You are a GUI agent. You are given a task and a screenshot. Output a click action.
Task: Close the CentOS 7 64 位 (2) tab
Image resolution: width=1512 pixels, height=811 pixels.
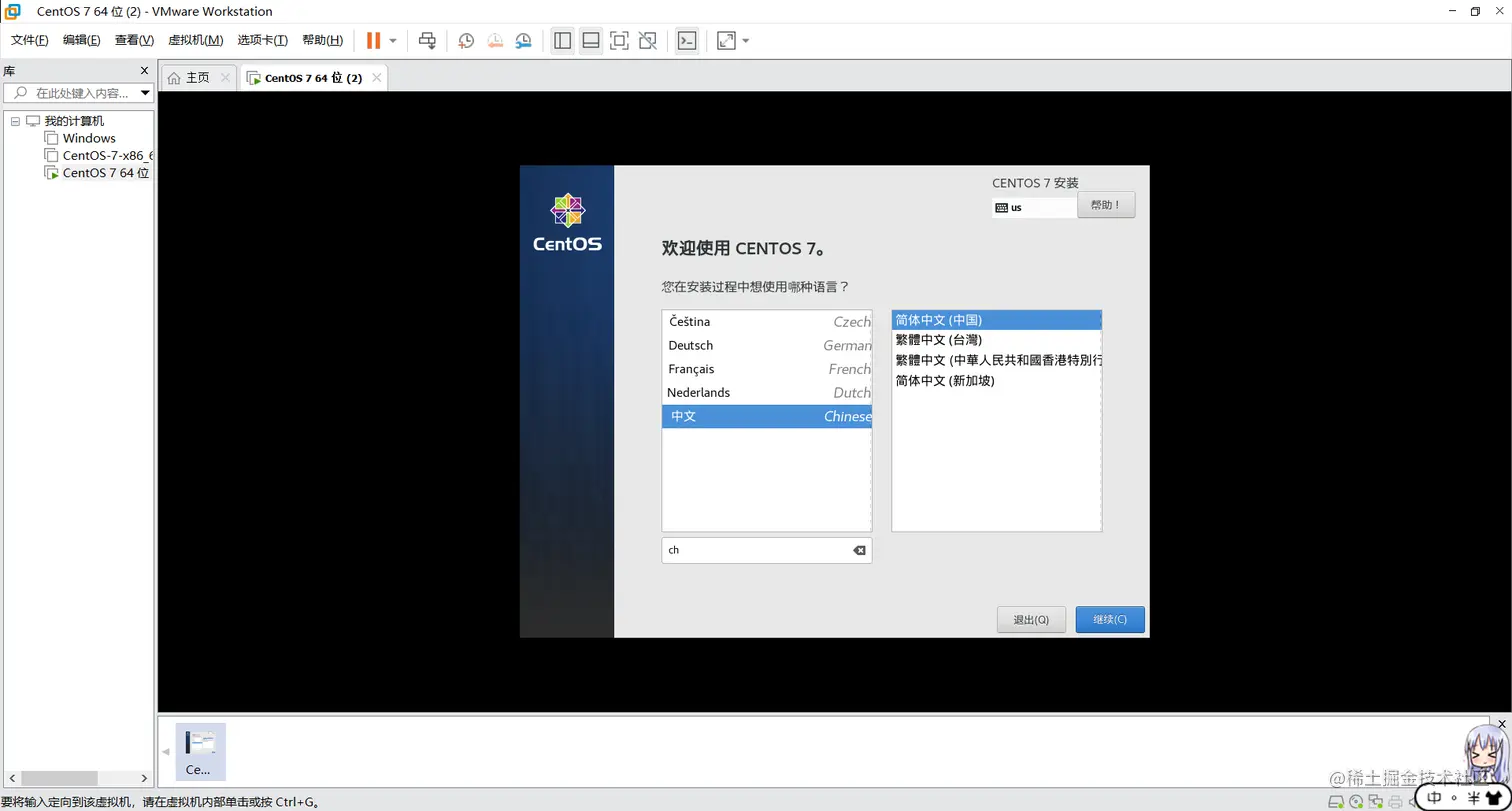point(377,78)
